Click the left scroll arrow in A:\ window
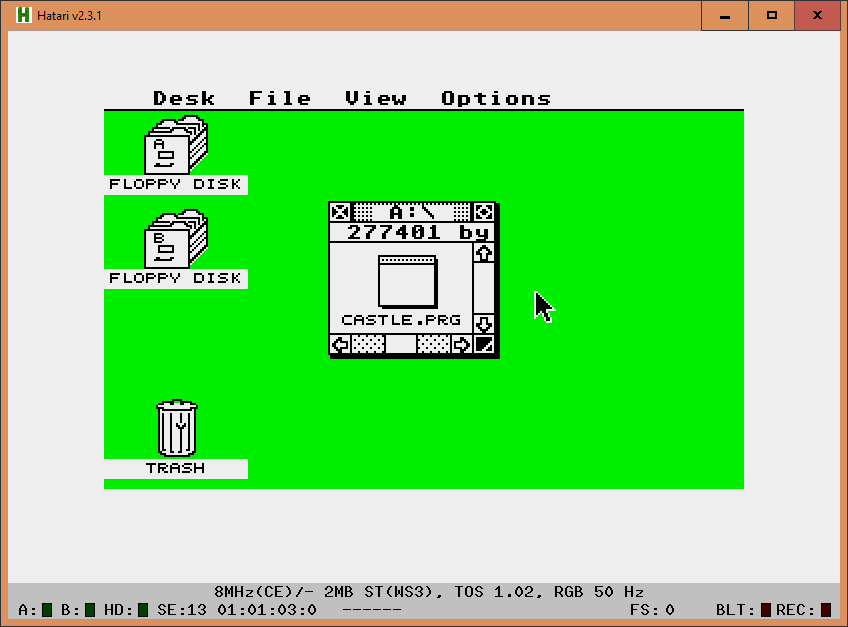 (340, 344)
